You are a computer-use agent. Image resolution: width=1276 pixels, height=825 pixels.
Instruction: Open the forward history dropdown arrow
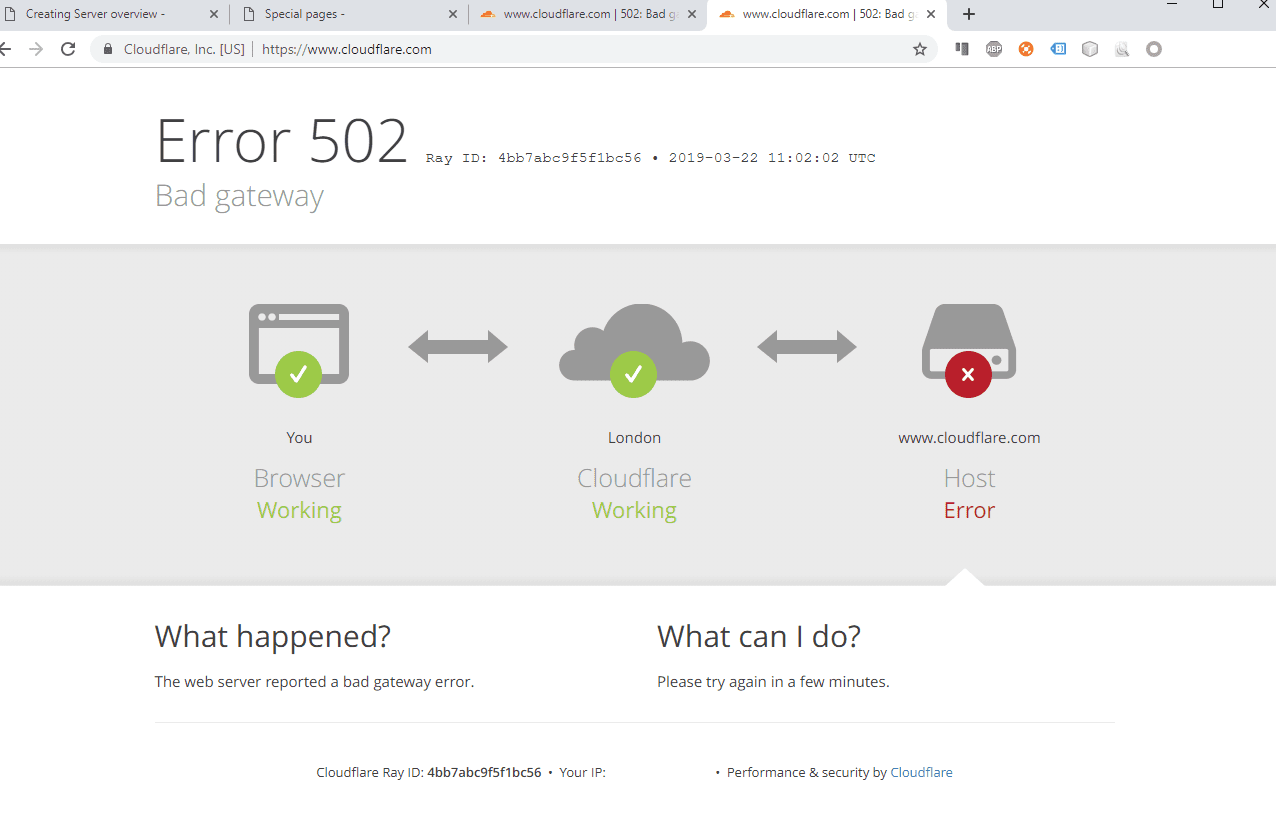point(37,48)
